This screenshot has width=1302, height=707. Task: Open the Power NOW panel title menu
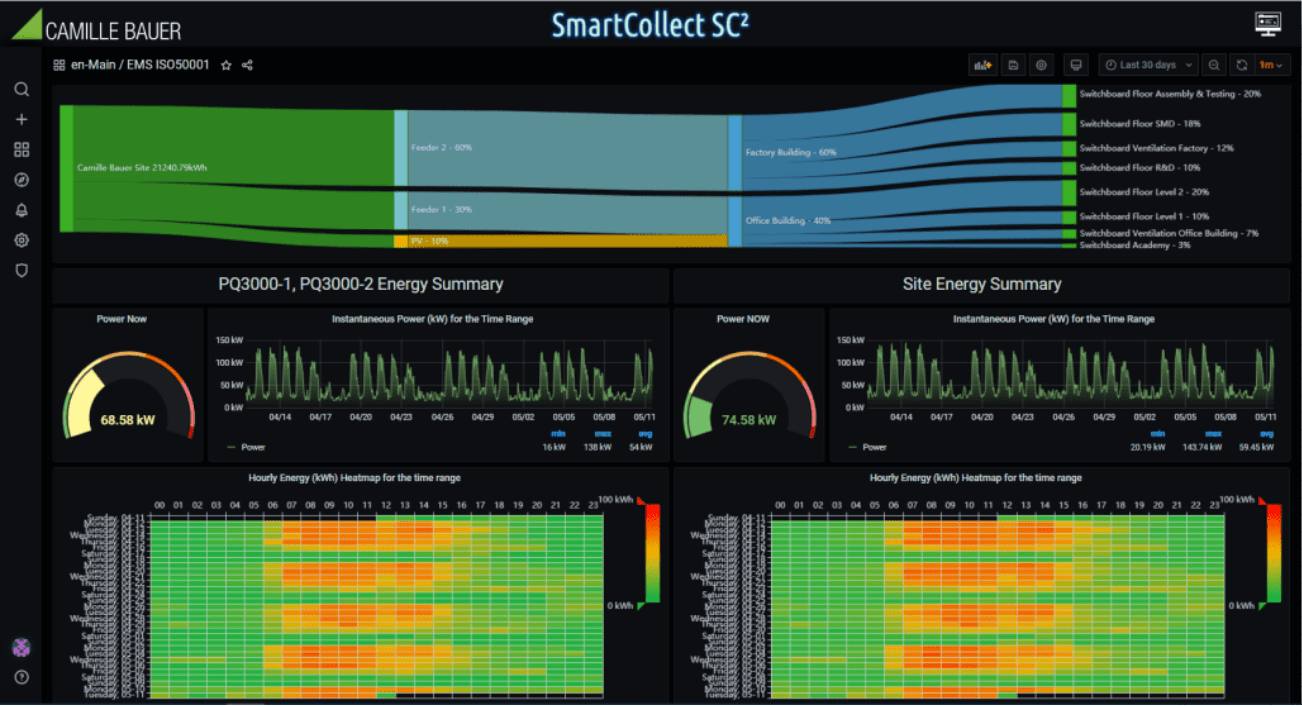(x=747, y=319)
